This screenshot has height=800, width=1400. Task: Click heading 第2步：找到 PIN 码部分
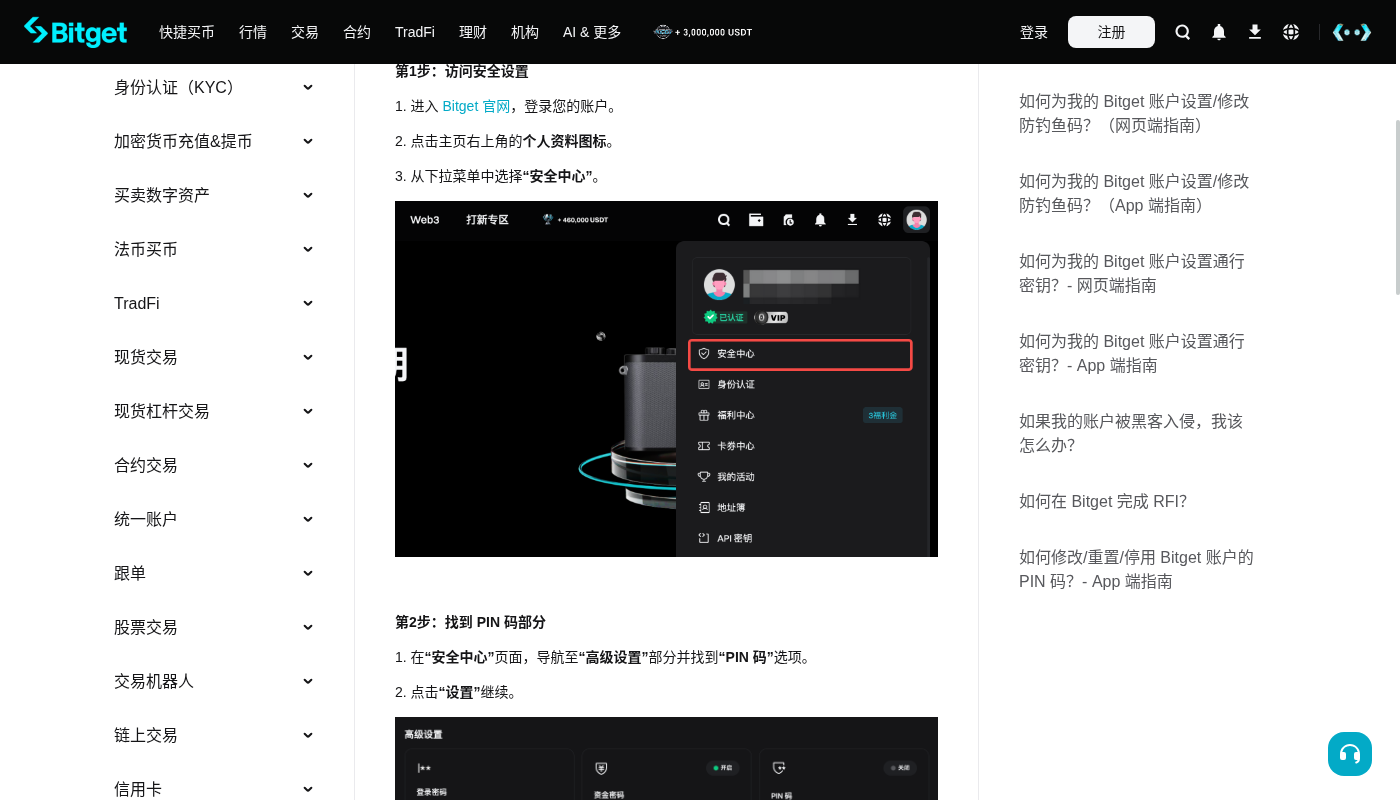click(x=470, y=622)
